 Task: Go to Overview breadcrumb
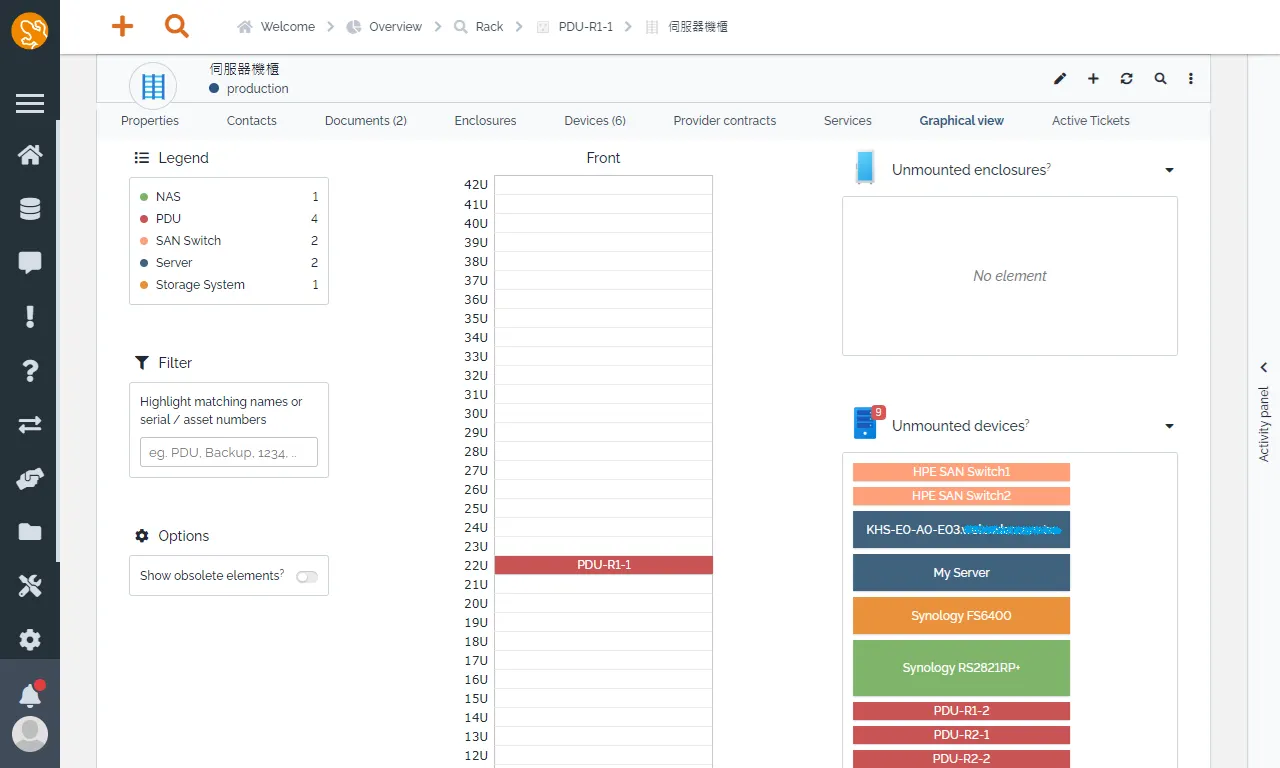pyautogui.click(x=384, y=27)
